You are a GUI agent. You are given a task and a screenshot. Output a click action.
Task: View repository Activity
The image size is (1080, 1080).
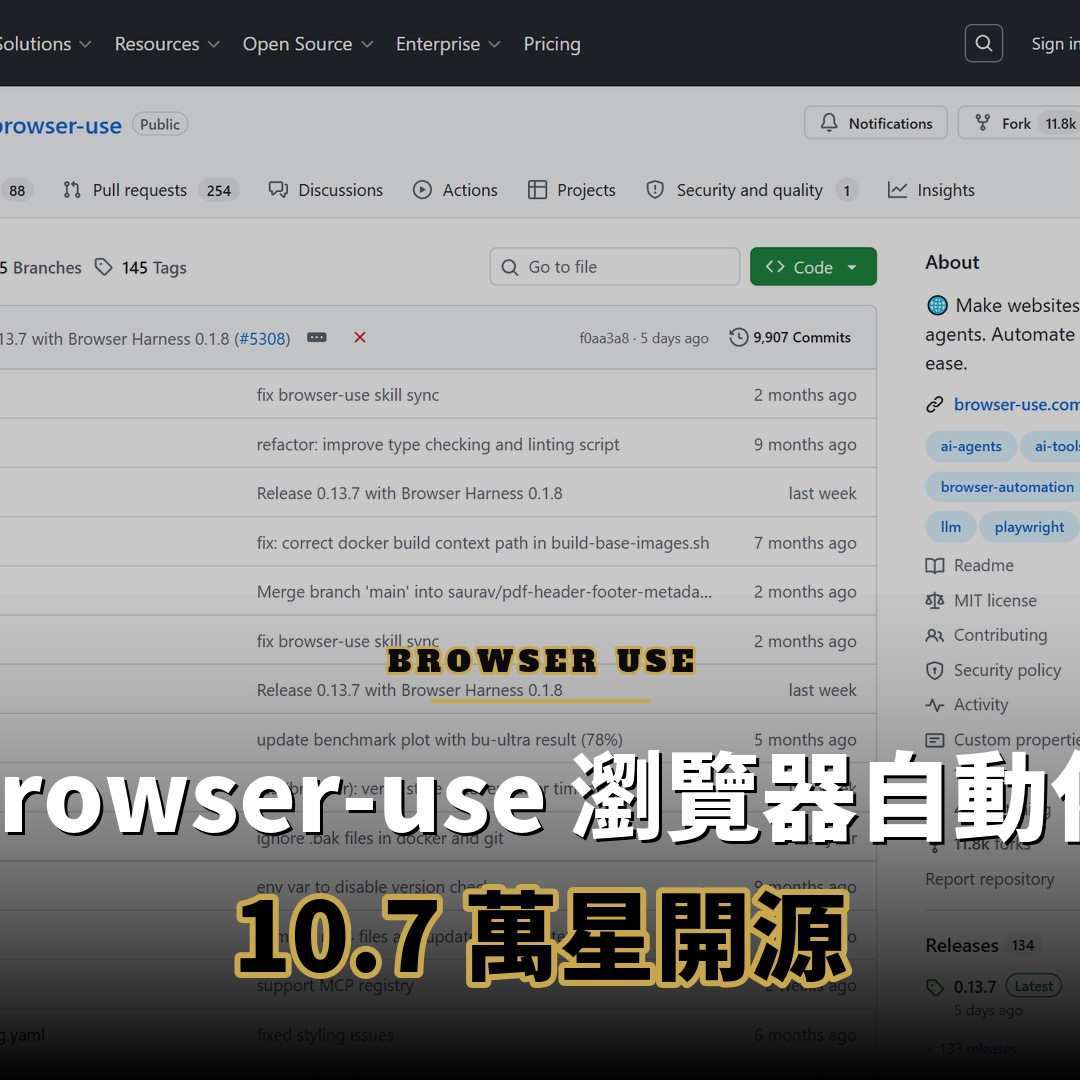(x=981, y=705)
